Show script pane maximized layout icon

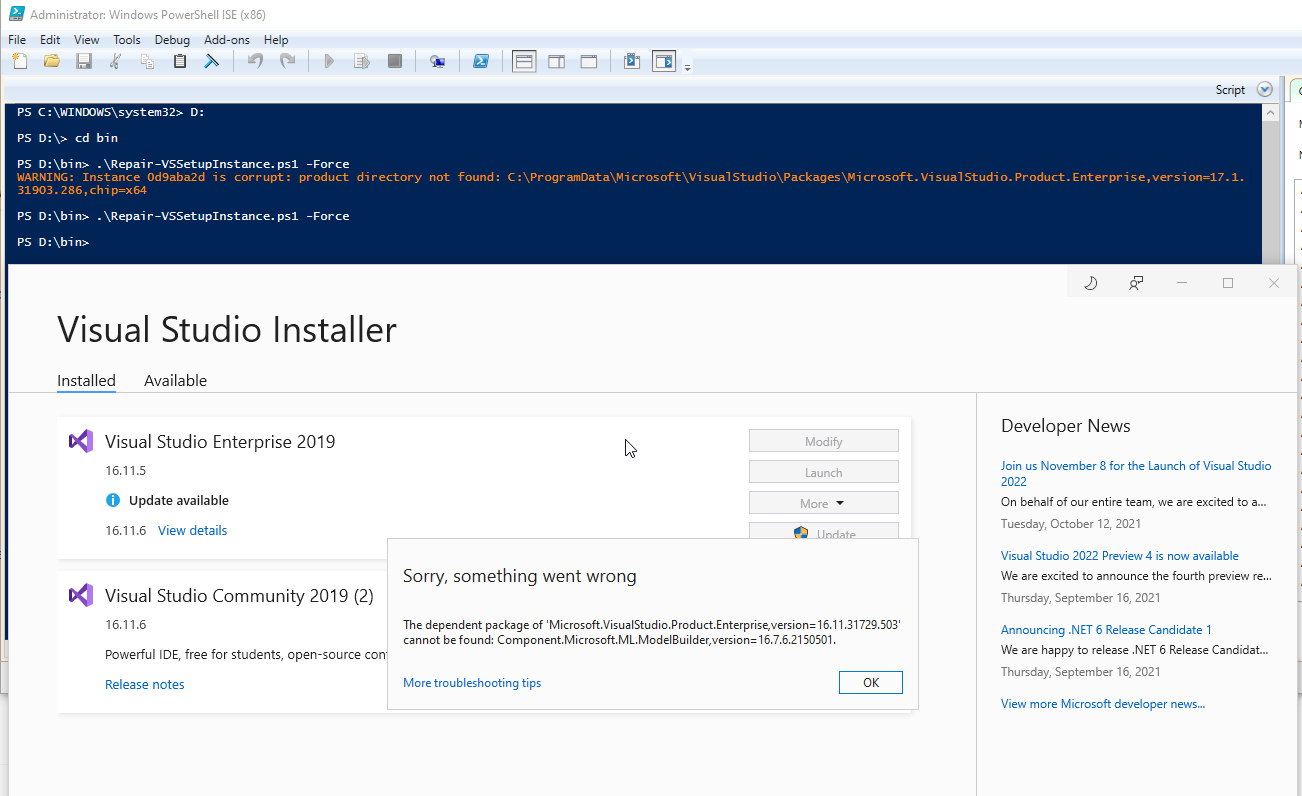(x=589, y=61)
